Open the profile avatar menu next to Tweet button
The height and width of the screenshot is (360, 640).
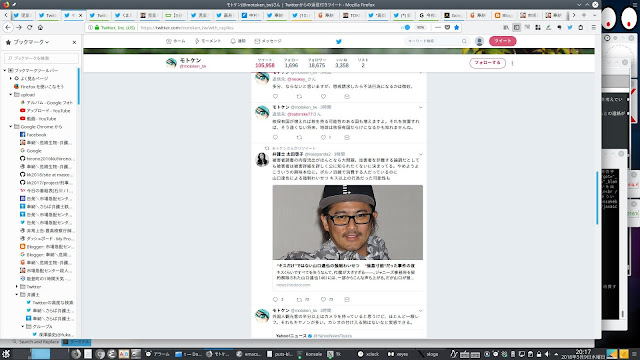pos(480,41)
